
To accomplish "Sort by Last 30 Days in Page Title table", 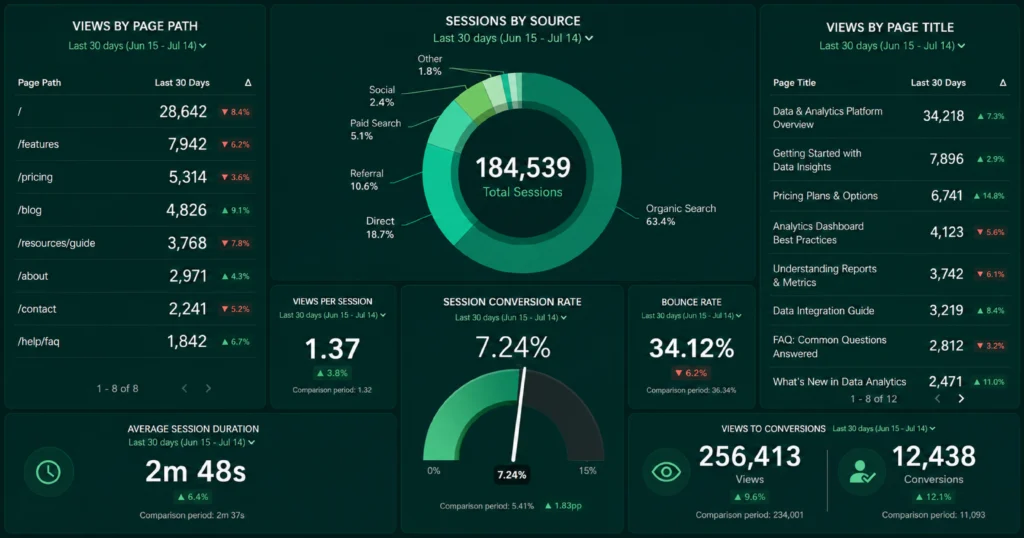I will pyautogui.click(x=938, y=83).
